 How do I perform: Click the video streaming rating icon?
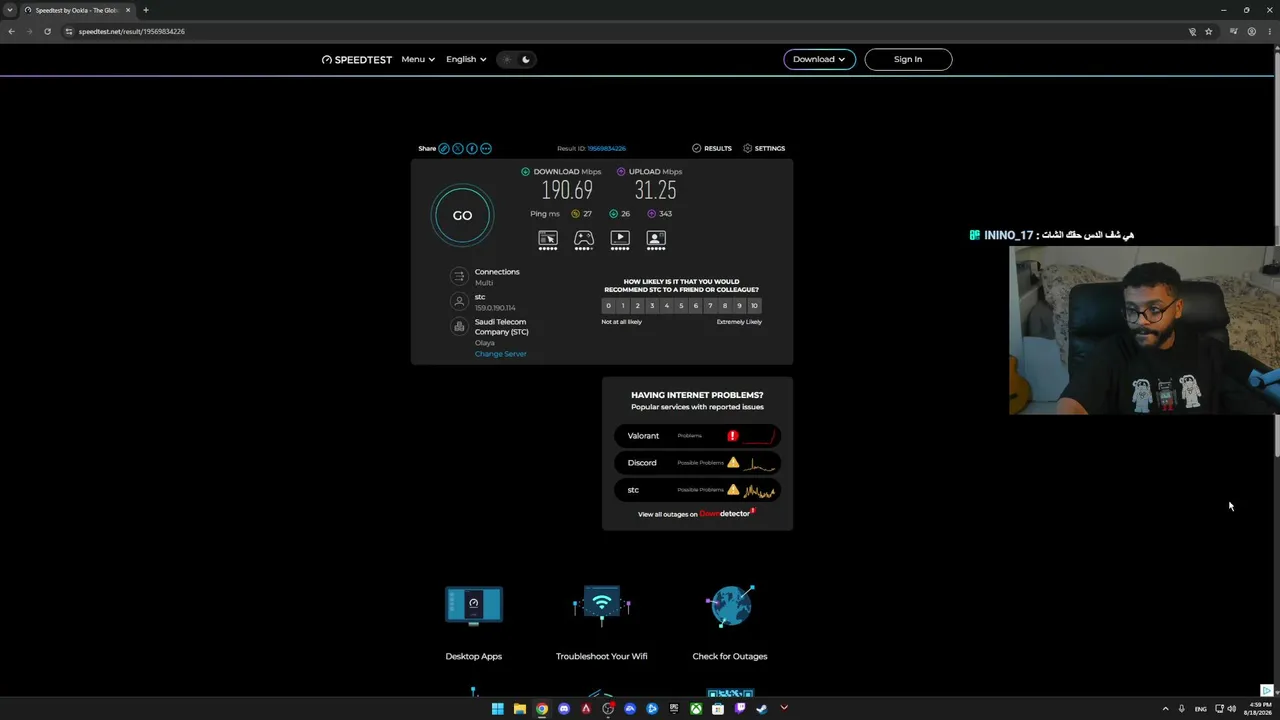click(x=620, y=238)
